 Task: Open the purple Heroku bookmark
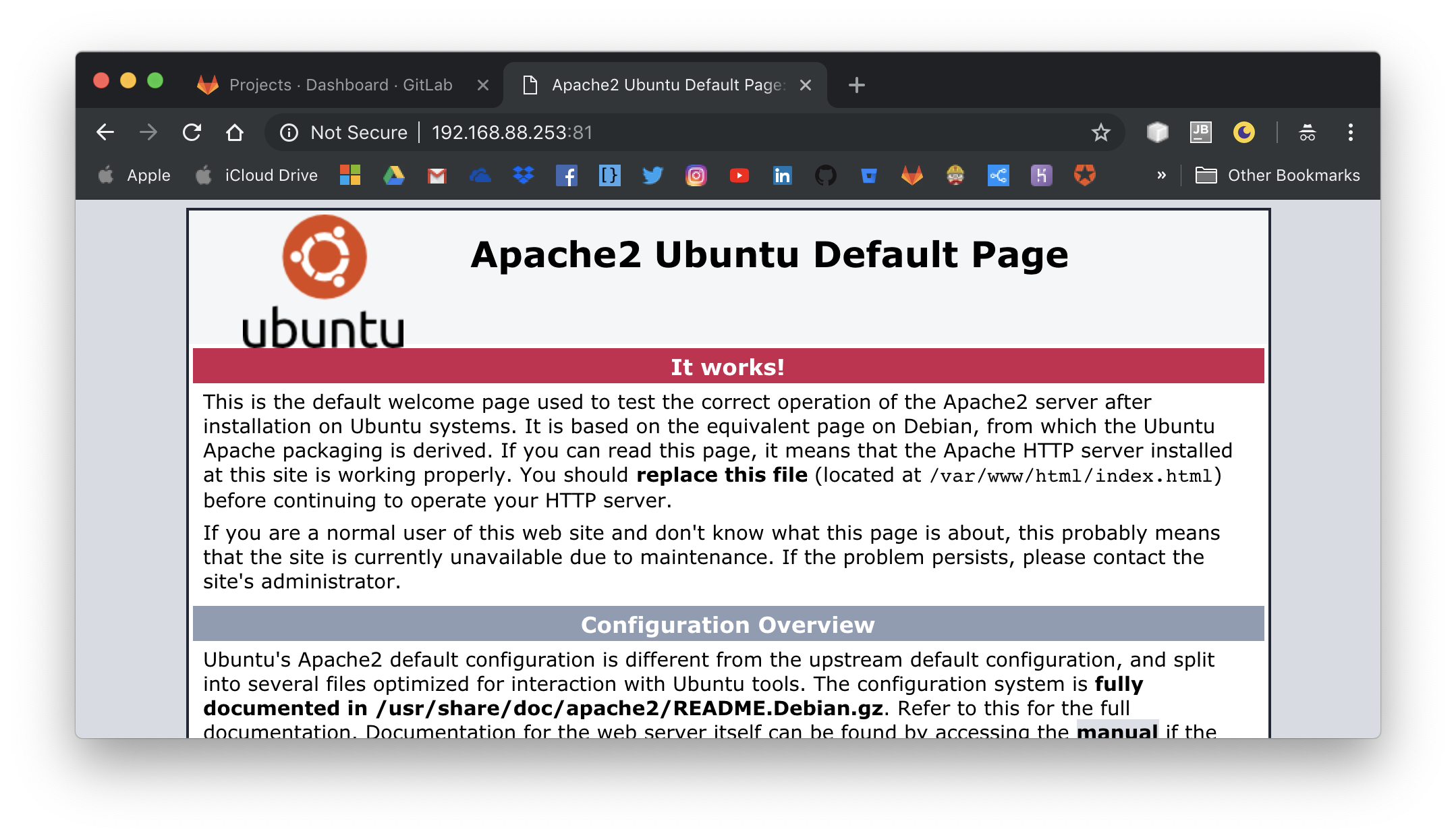click(x=1042, y=175)
